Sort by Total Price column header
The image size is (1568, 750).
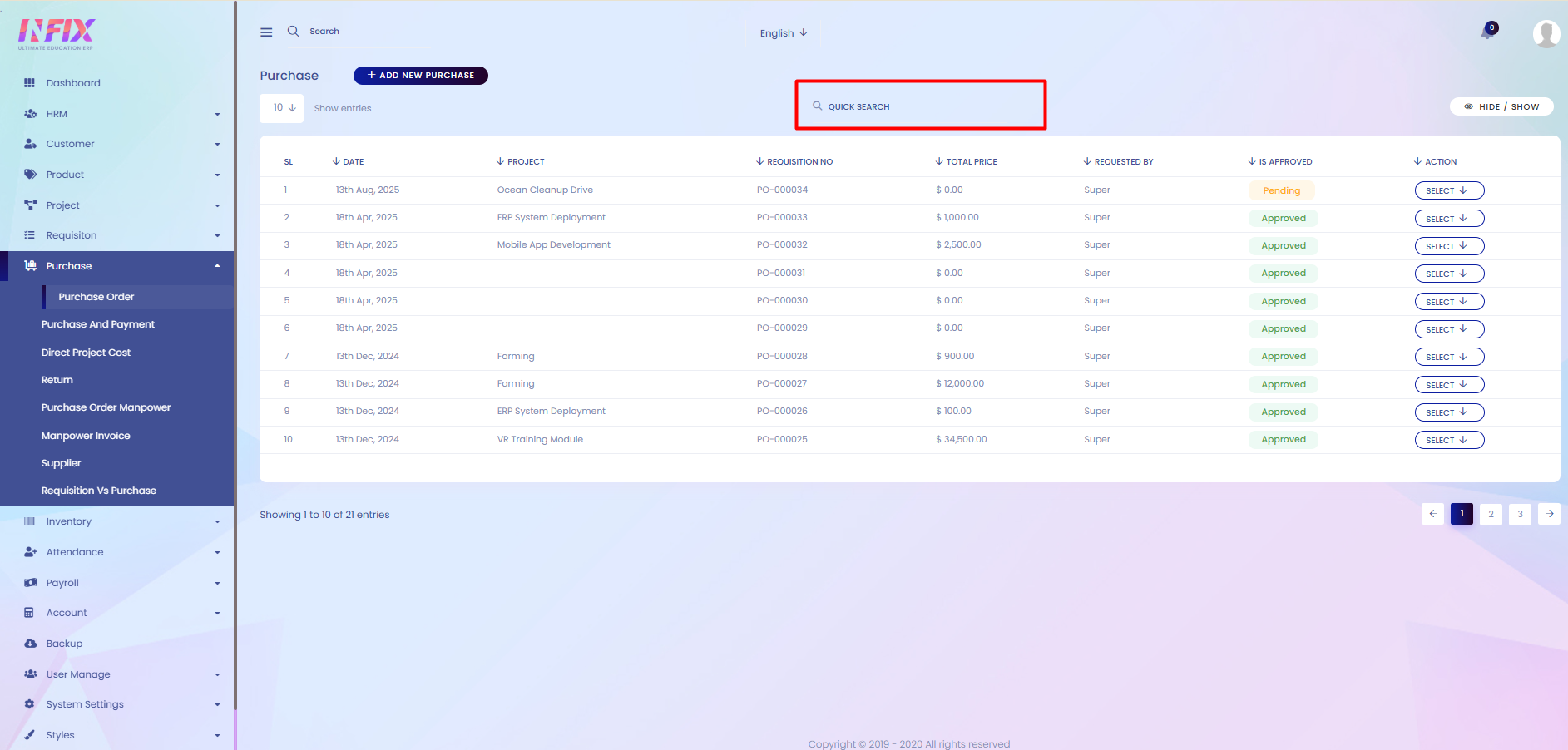coord(966,161)
